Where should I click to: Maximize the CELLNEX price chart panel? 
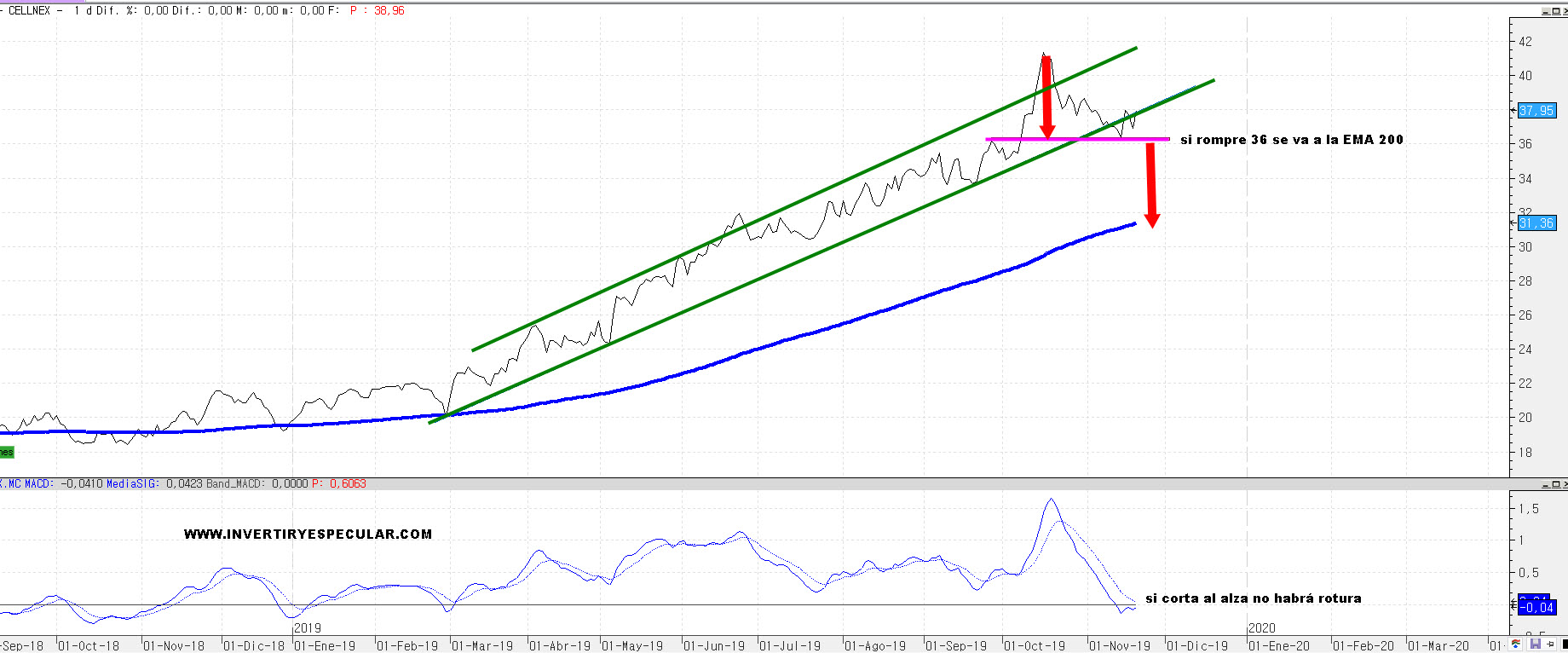1554,11
